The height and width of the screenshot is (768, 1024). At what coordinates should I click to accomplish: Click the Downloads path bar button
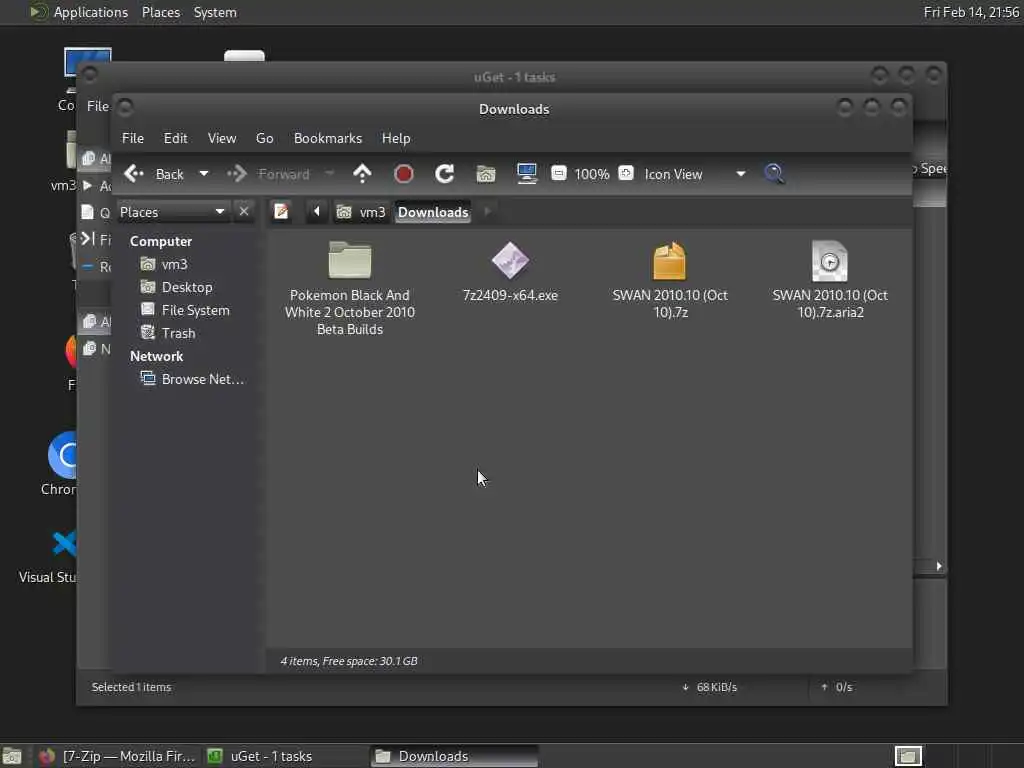click(433, 212)
